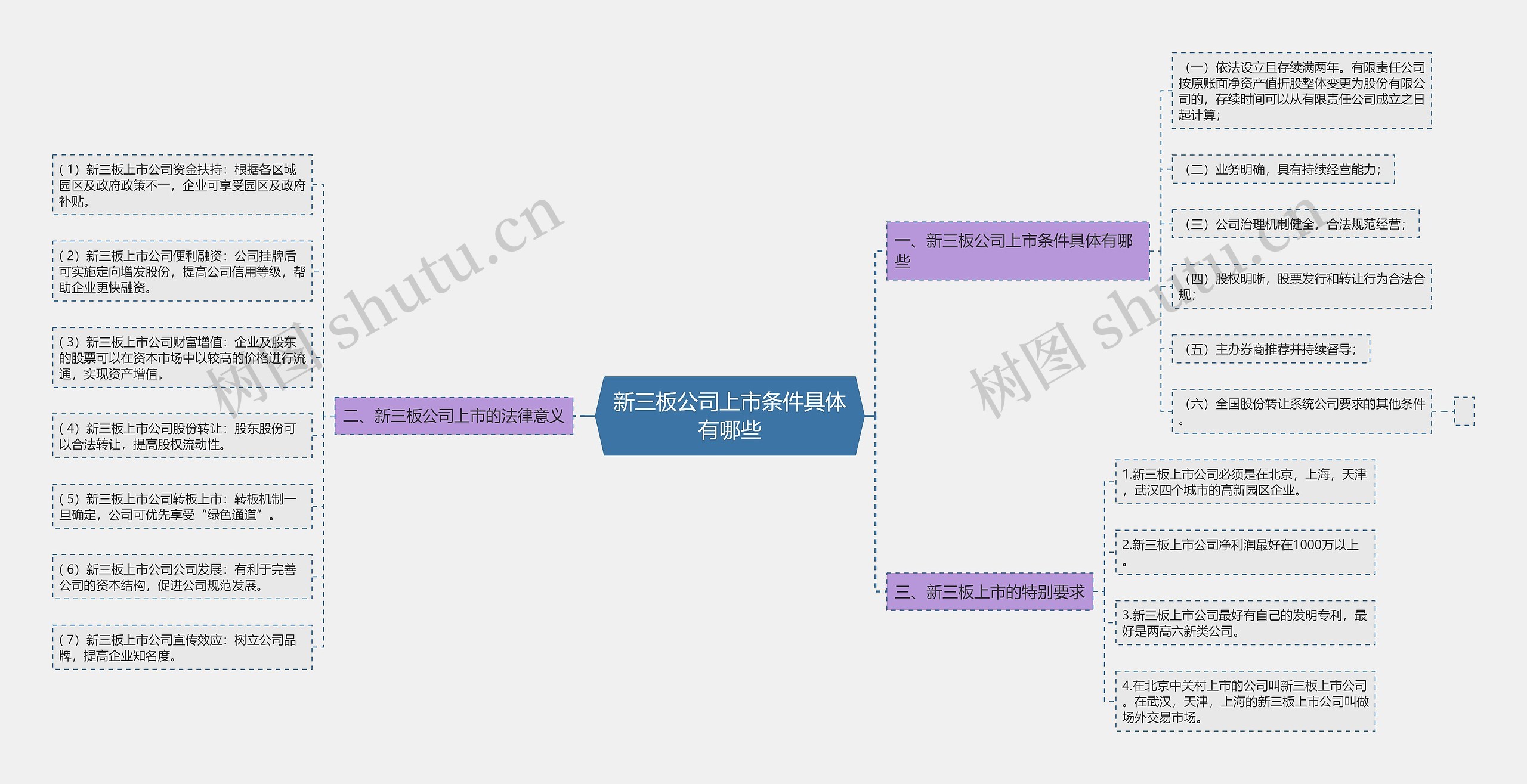Select the branch 三、新三板上市的特别要求
The image size is (1527, 784).
coord(990,594)
